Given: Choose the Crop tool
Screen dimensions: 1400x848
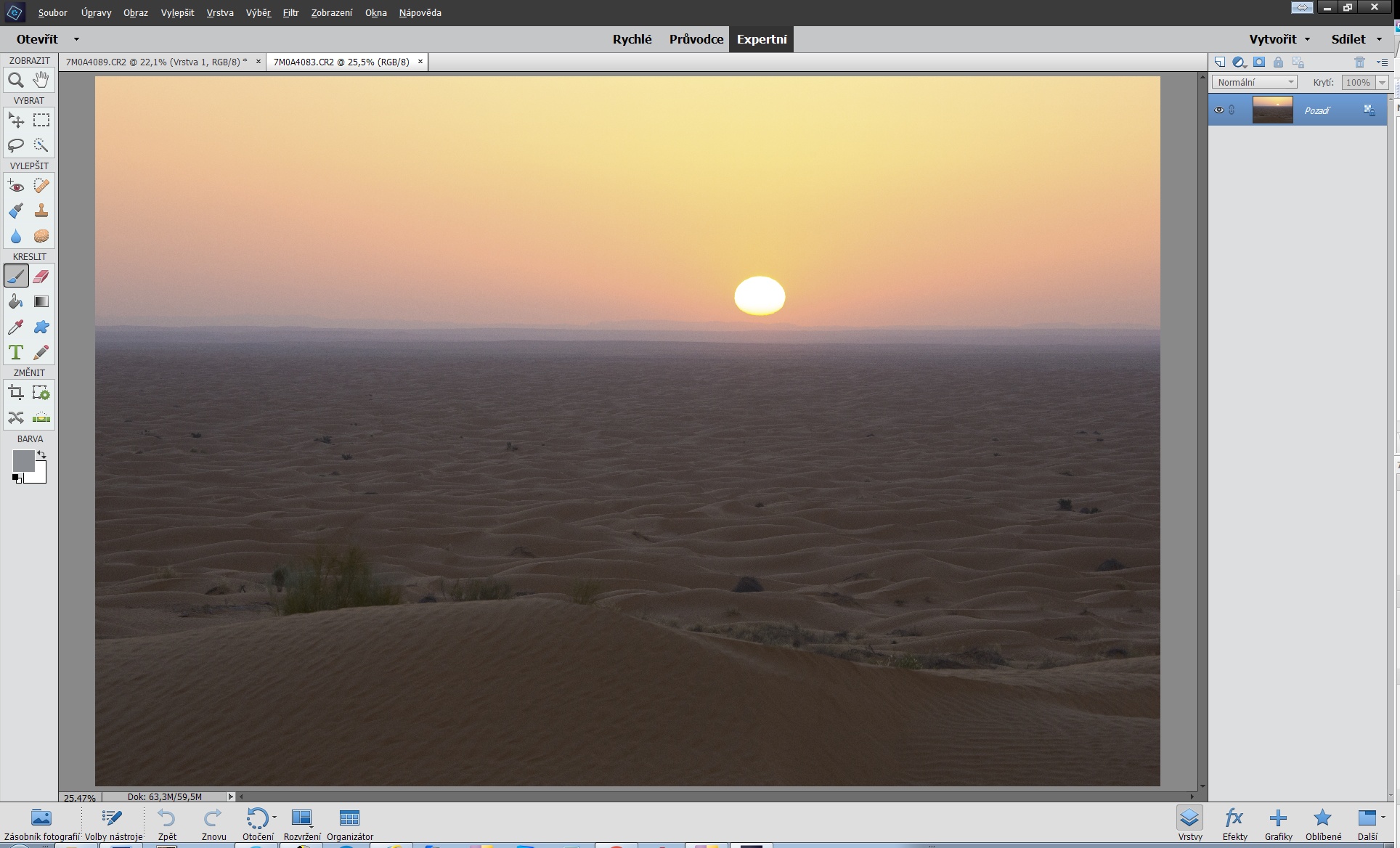Looking at the screenshot, I should click(16, 394).
